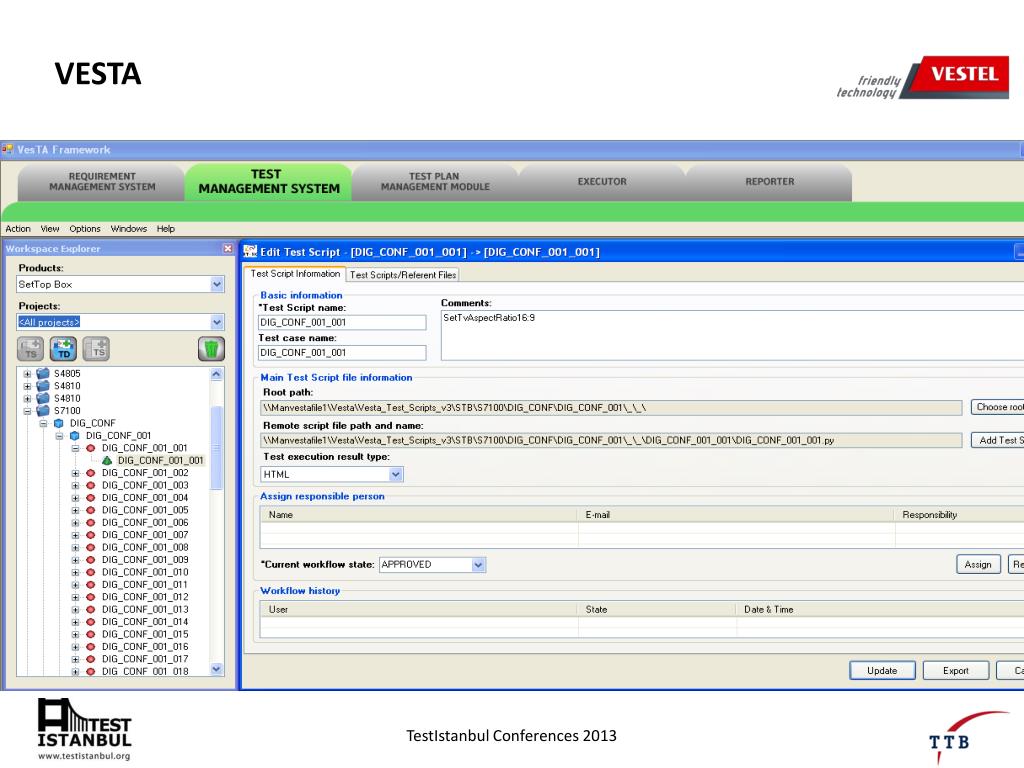This screenshot has height=768, width=1024.
Task: Click the green trash bin delete icon
Action: coord(211,349)
